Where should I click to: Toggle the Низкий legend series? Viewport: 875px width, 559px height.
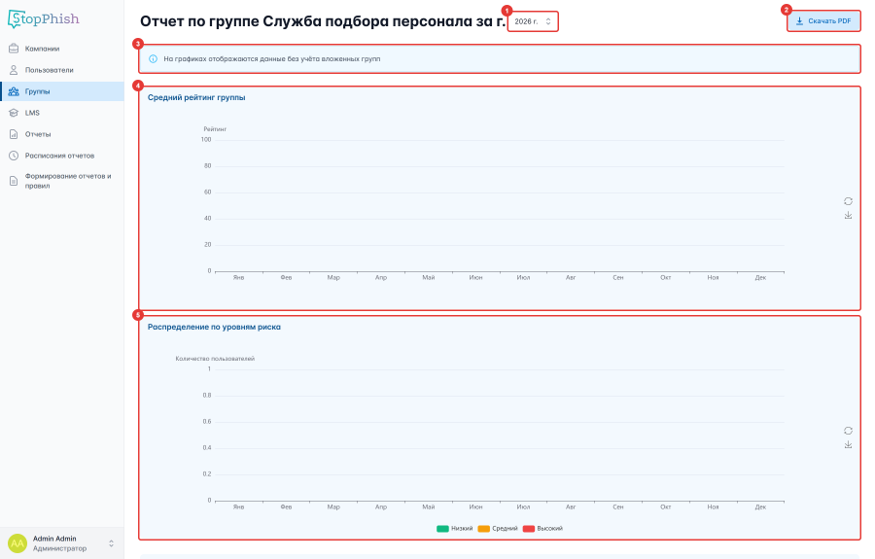[x=455, y=528]
